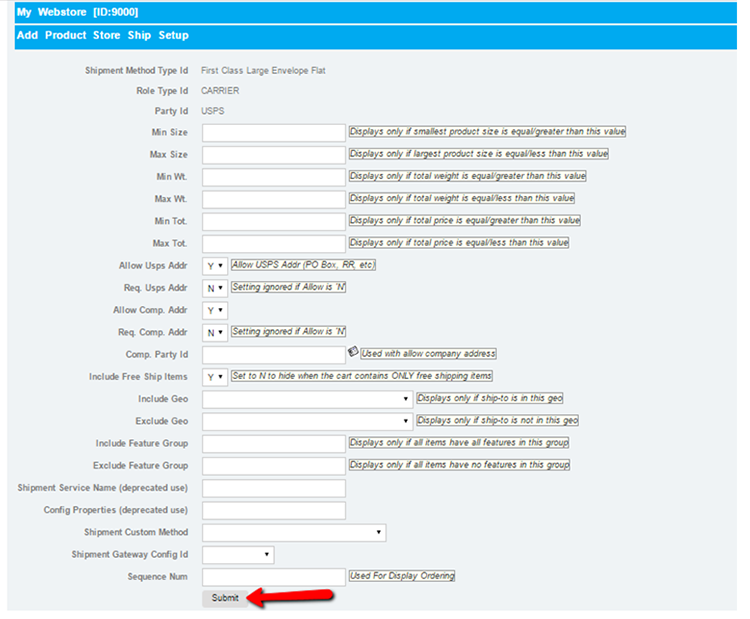750x619 pixels.
Task: Click the 'Role Type Id' label
Action: click(x=162, y=91)
